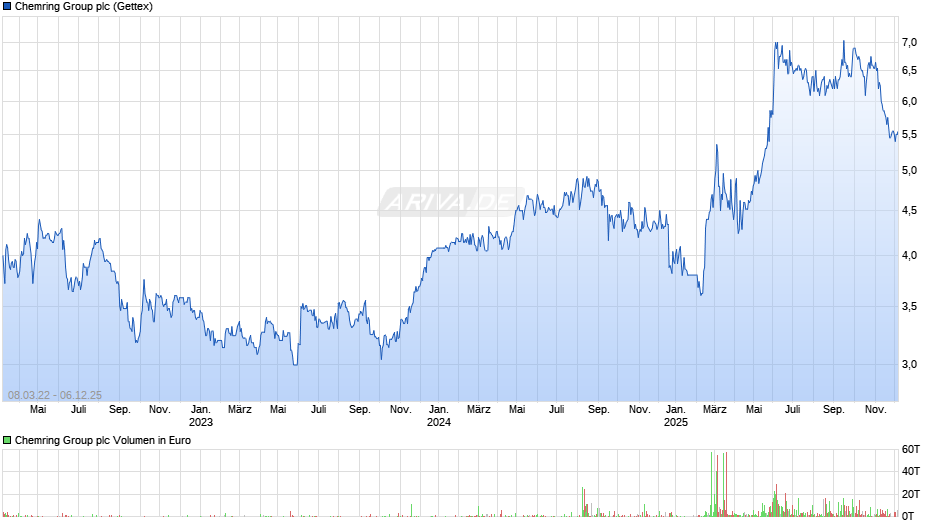The width and height of the screenshot is (940, 526).
Task: Click the Jan. 2025 axis label
Action: [x=676, y=416]
